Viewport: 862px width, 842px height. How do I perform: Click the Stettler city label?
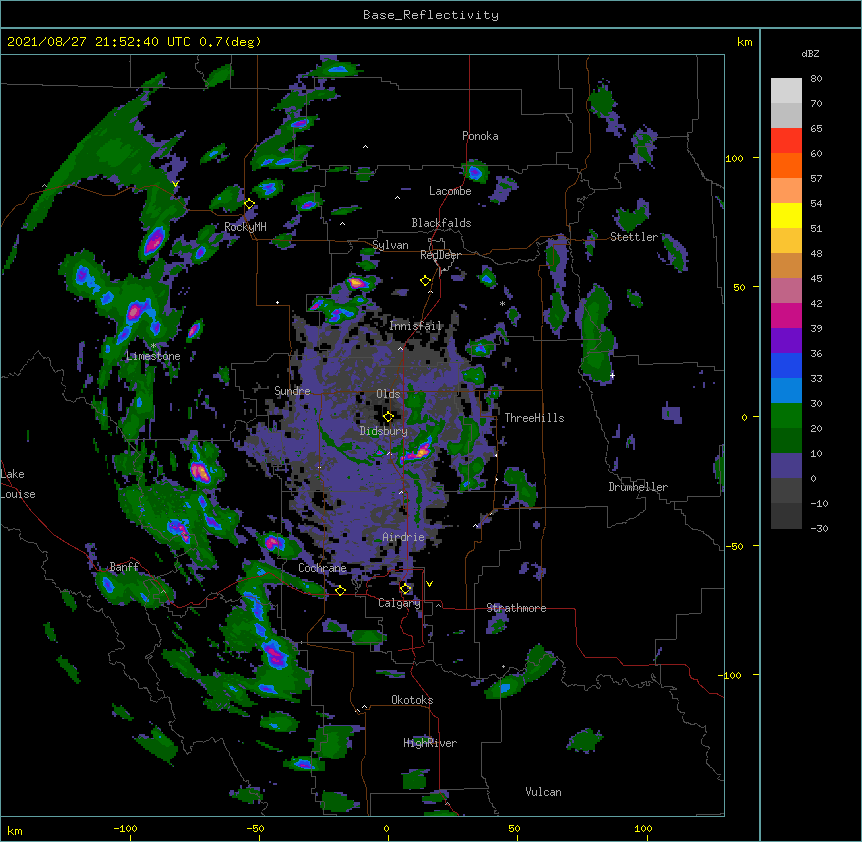pyautogui.click(x=634, y=237)
